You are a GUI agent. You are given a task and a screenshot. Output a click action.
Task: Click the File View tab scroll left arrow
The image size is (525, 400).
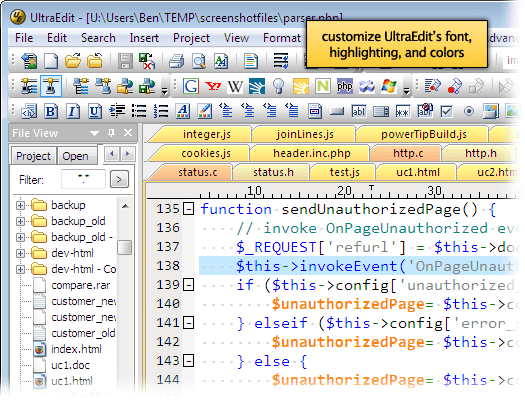(x=112, y=154)
